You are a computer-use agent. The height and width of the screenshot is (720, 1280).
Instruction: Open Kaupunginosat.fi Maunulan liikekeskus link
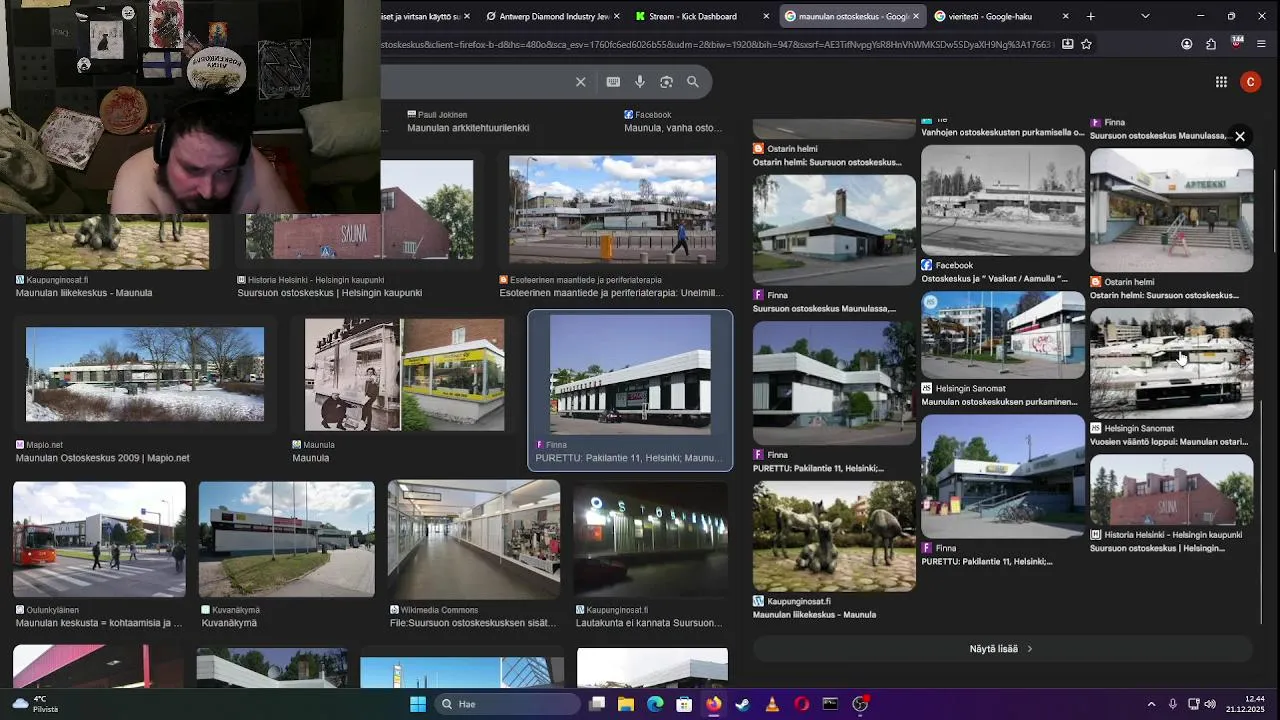(84, 293)
